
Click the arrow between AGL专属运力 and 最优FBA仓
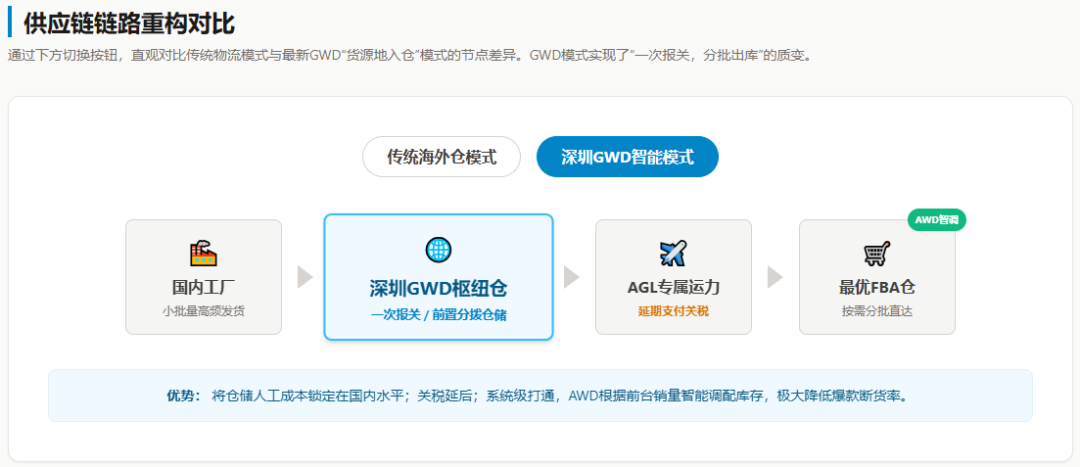point(775,277)
